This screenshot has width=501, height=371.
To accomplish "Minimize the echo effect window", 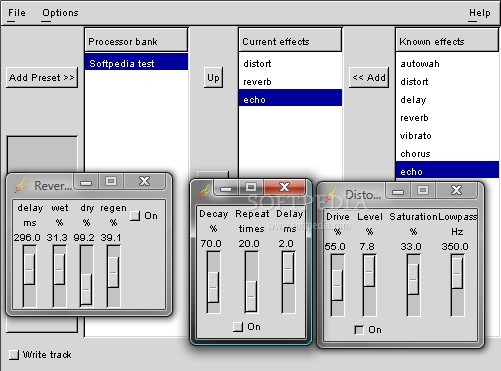I will [226, 188].
